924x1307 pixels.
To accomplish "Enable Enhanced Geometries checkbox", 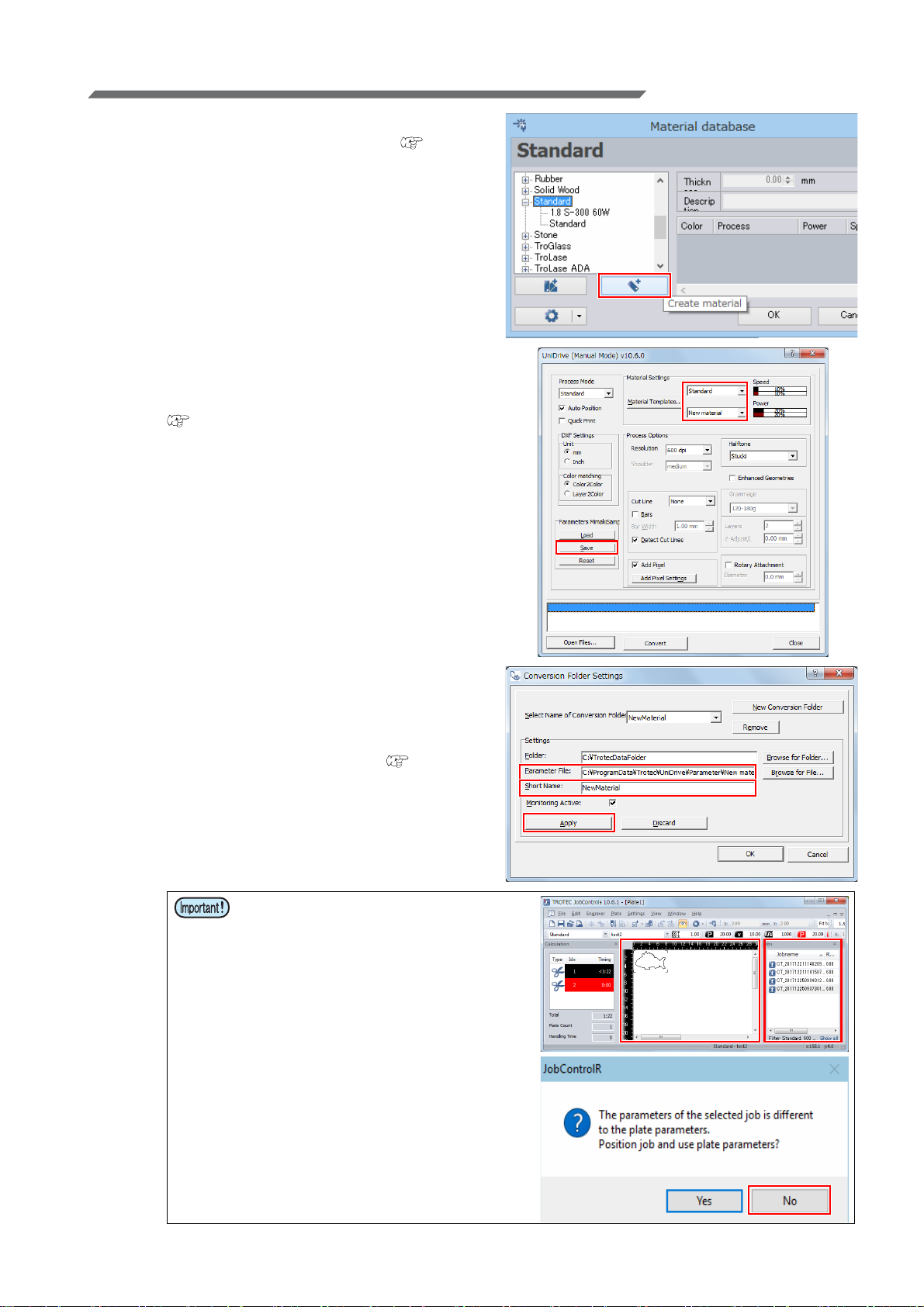I will point(732,478).
